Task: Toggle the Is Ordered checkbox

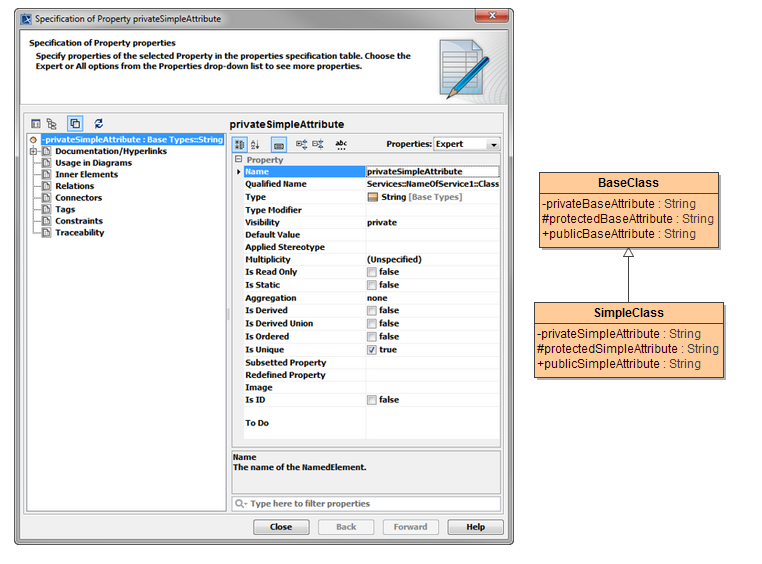Action: click(x=372, y=337)
